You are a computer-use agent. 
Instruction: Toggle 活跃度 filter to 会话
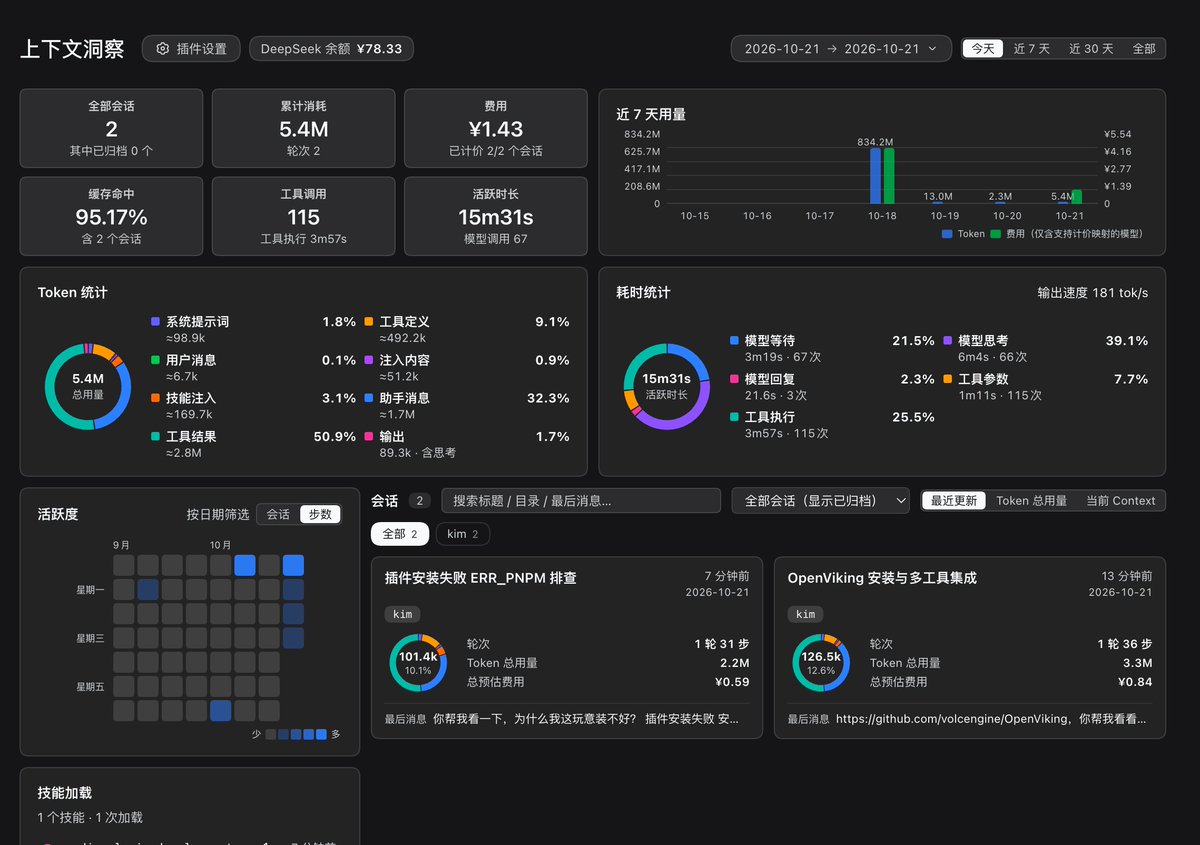[x=278, y=514]
